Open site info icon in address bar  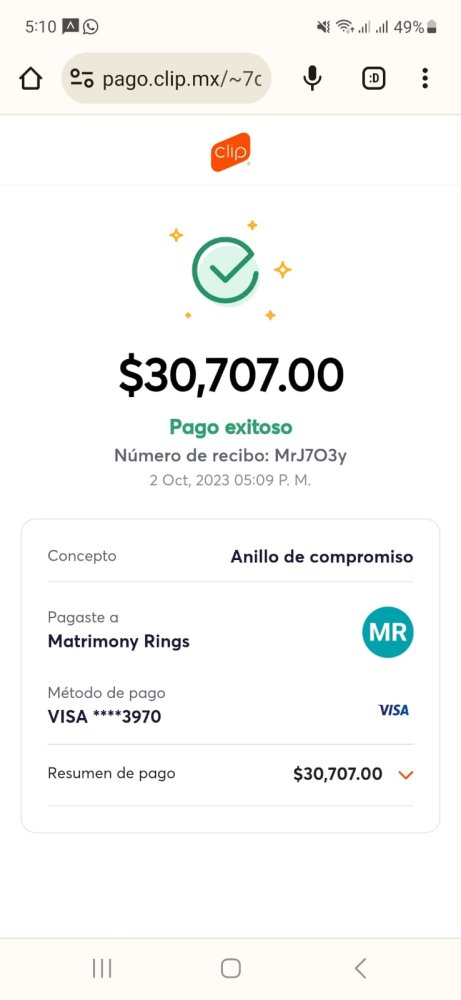point(82,78)
